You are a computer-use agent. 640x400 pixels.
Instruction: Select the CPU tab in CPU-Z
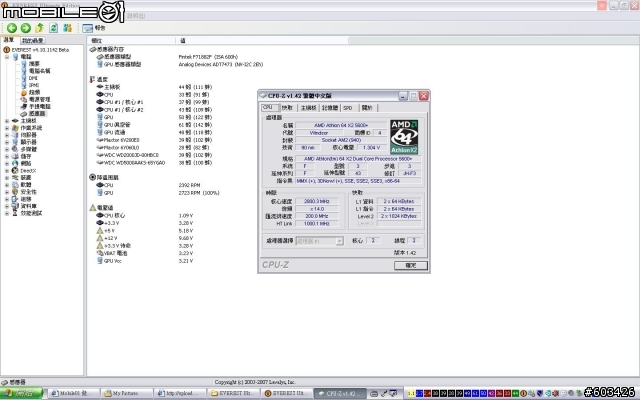pos(269,107)
